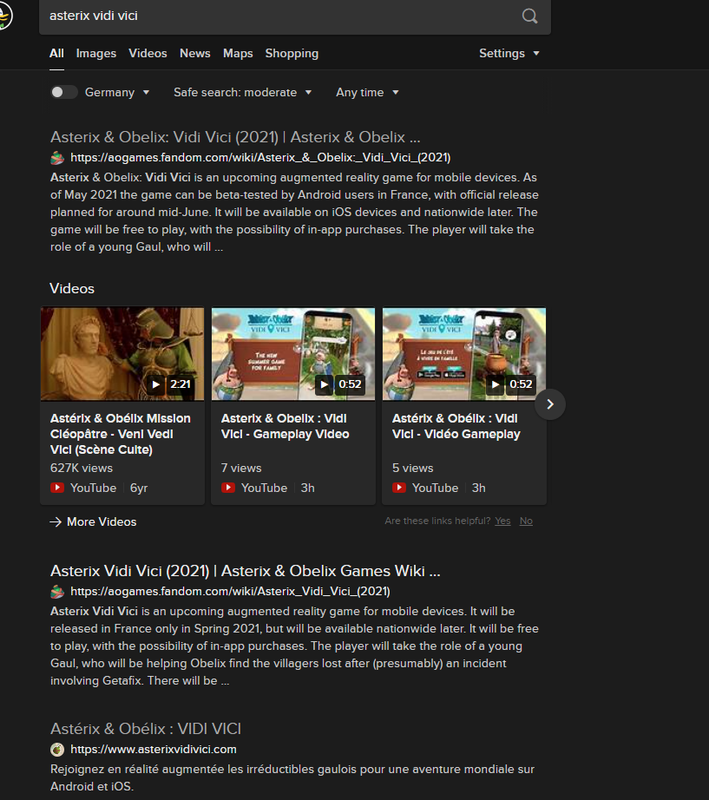
Task: Click the YouTube icon under the Vidéo Gameplay card
Action: tap(399, 488)
